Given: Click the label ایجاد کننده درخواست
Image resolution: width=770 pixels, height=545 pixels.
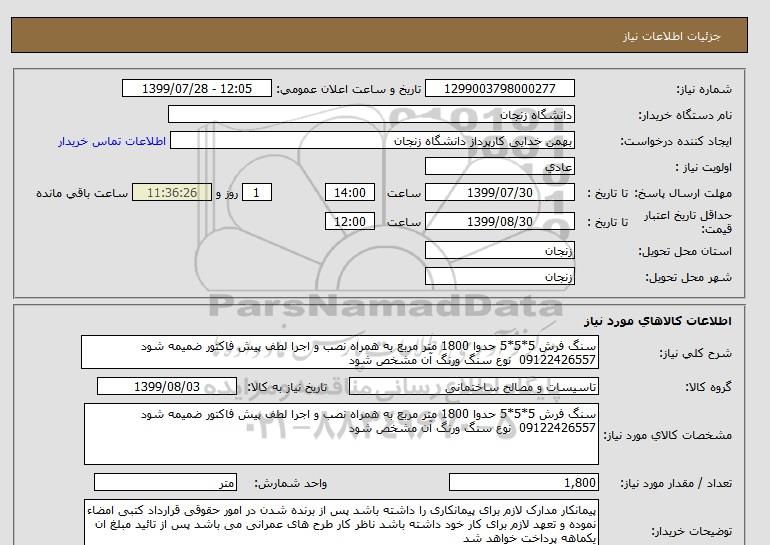Looking at the screenshot, I should 676,141.
